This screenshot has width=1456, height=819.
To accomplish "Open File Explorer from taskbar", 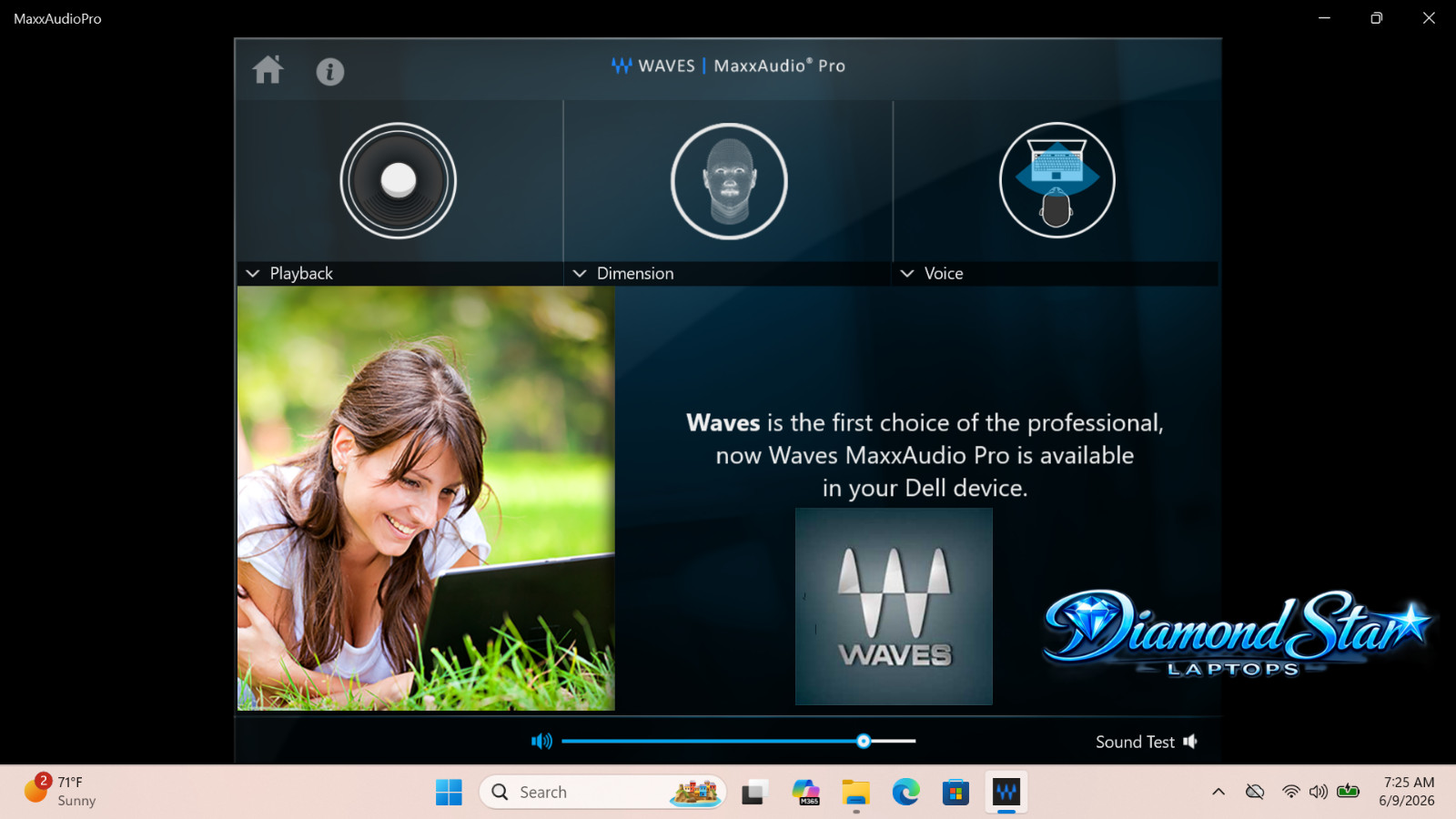I will pyautogui.click(x=855, y=793).
